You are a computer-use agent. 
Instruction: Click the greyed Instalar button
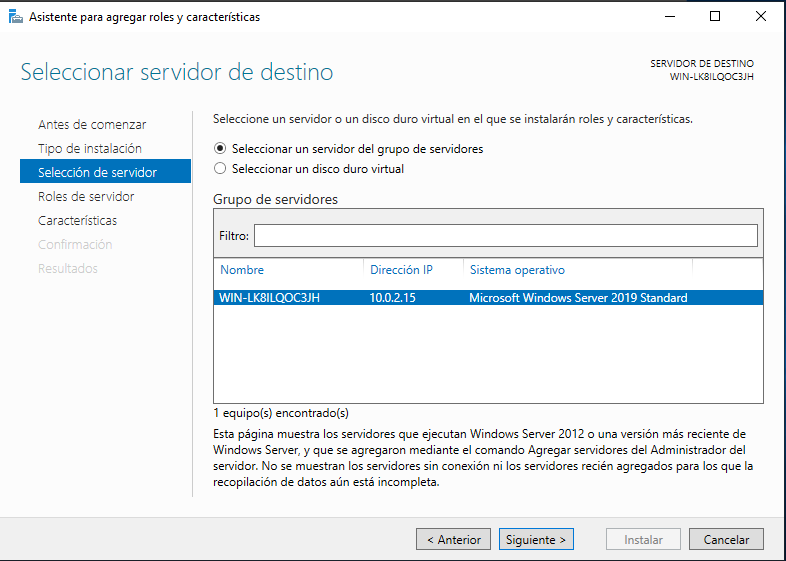tap(643, 539)
